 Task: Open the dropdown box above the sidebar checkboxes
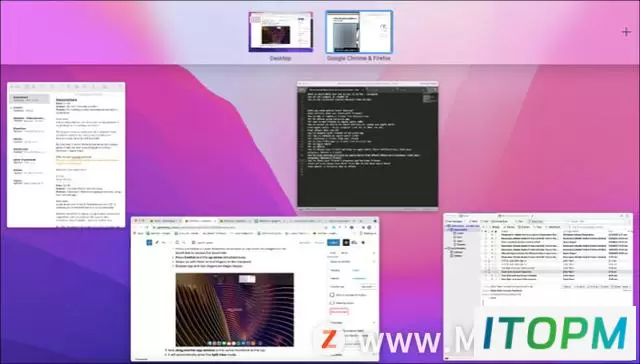[368, 286]
